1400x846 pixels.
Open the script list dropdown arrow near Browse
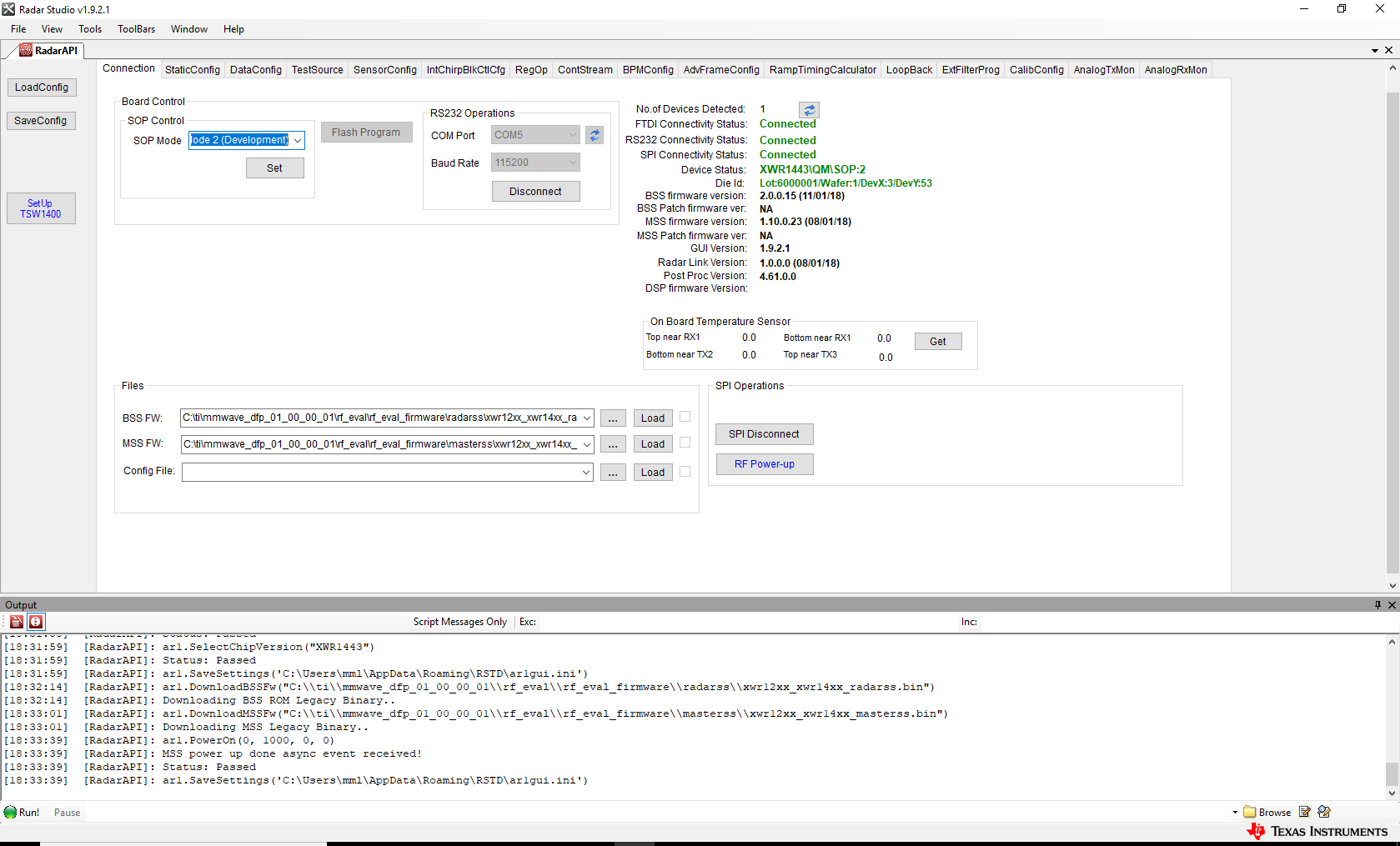point(1235,813)
